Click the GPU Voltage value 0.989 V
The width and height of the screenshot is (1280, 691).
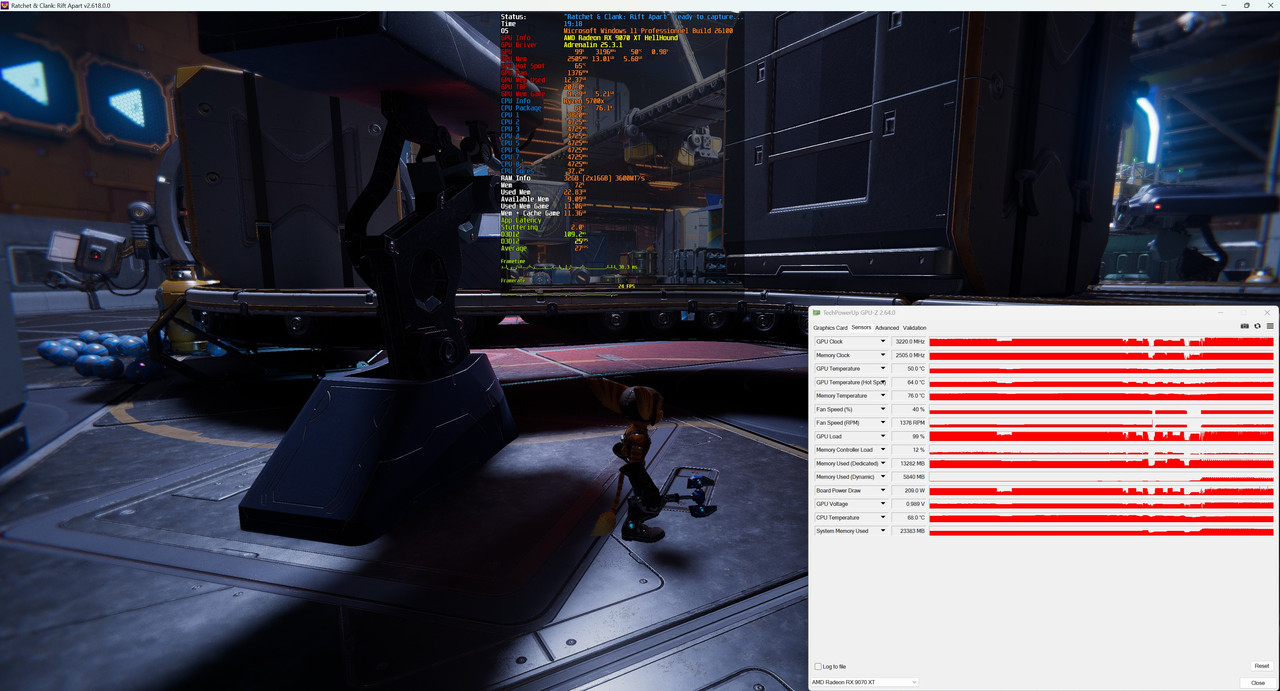click(x=909, y=504)
